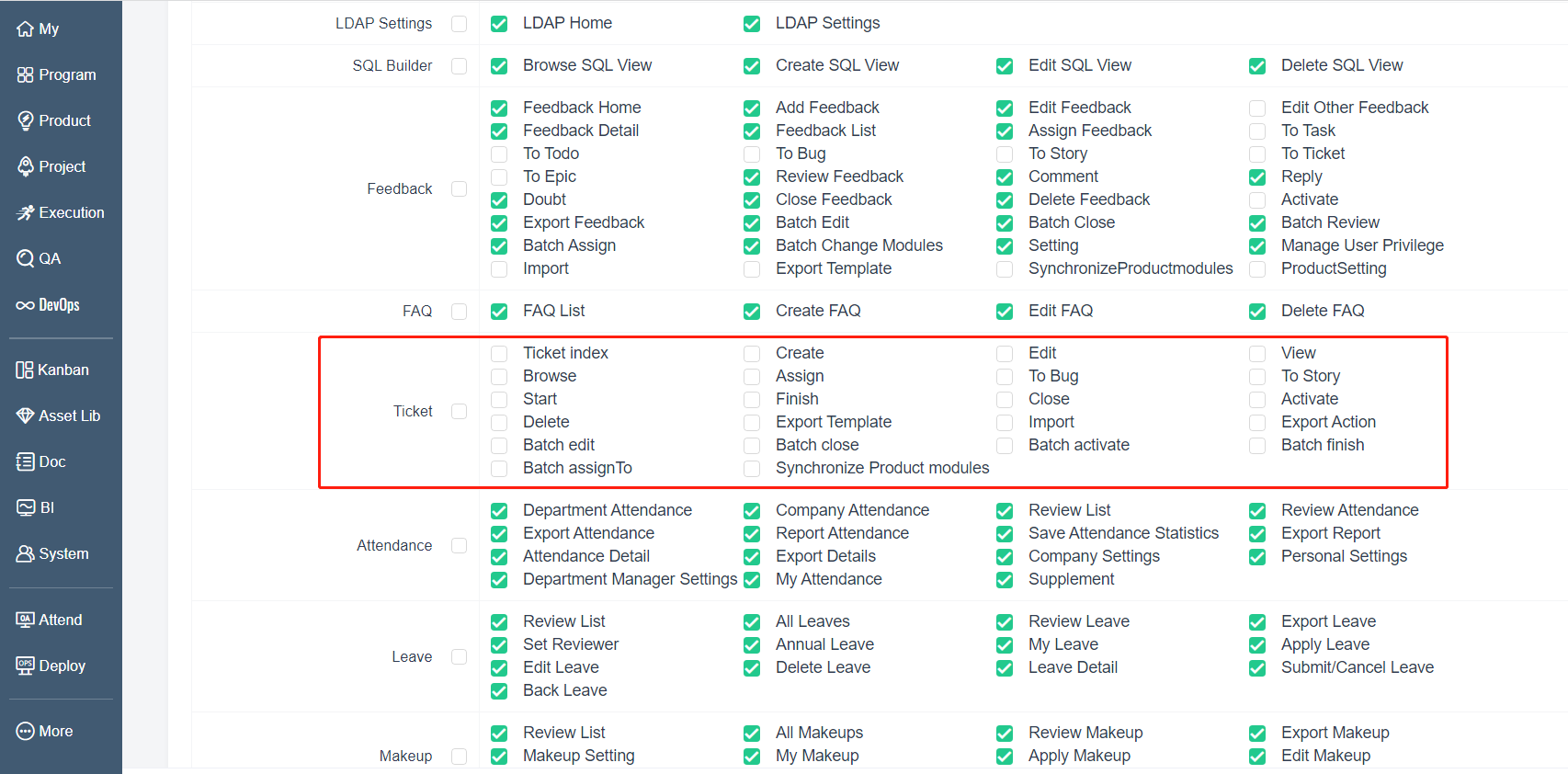Select the Execution running-man icon
The height and width of the screenshot is (774, 1568).
[x=25, y=213]
